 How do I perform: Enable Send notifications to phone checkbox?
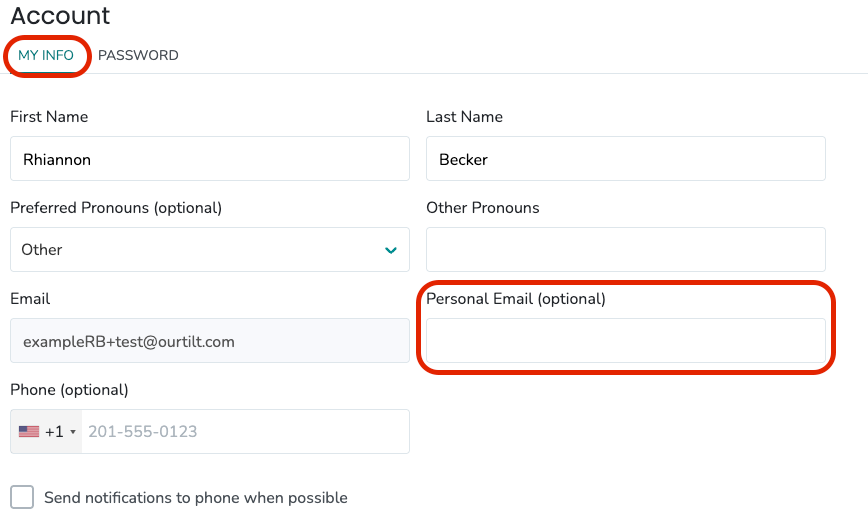[x=22, y=497]
